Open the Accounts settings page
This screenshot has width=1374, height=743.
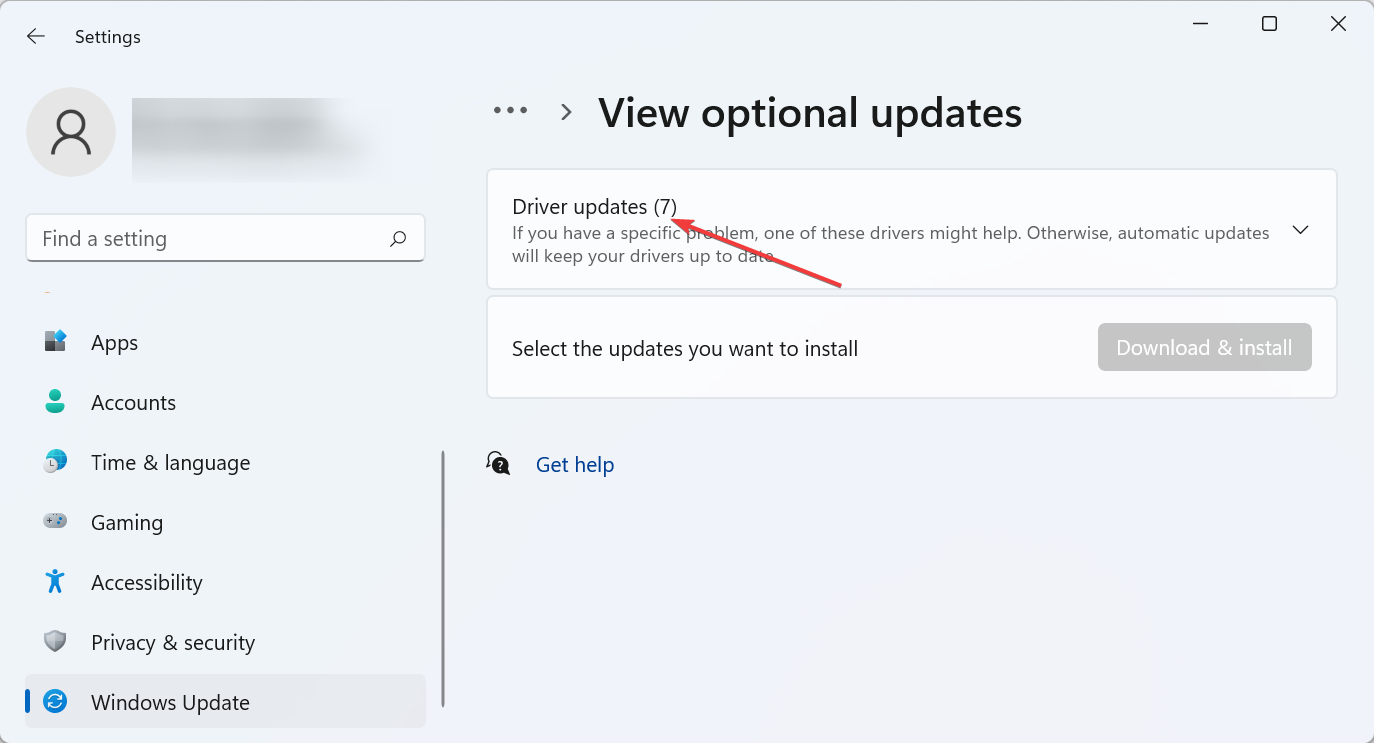tap(226, 402)
